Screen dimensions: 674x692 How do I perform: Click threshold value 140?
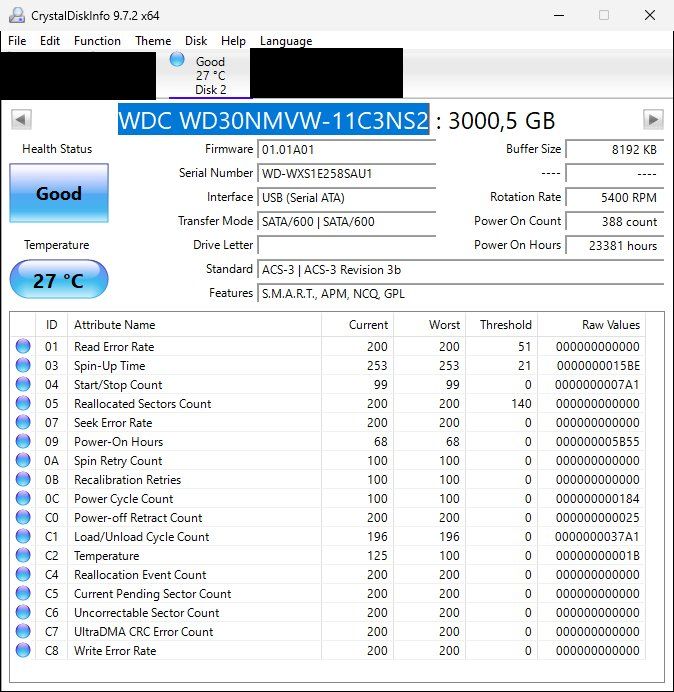pyautogui.click(x=521, y=404)
